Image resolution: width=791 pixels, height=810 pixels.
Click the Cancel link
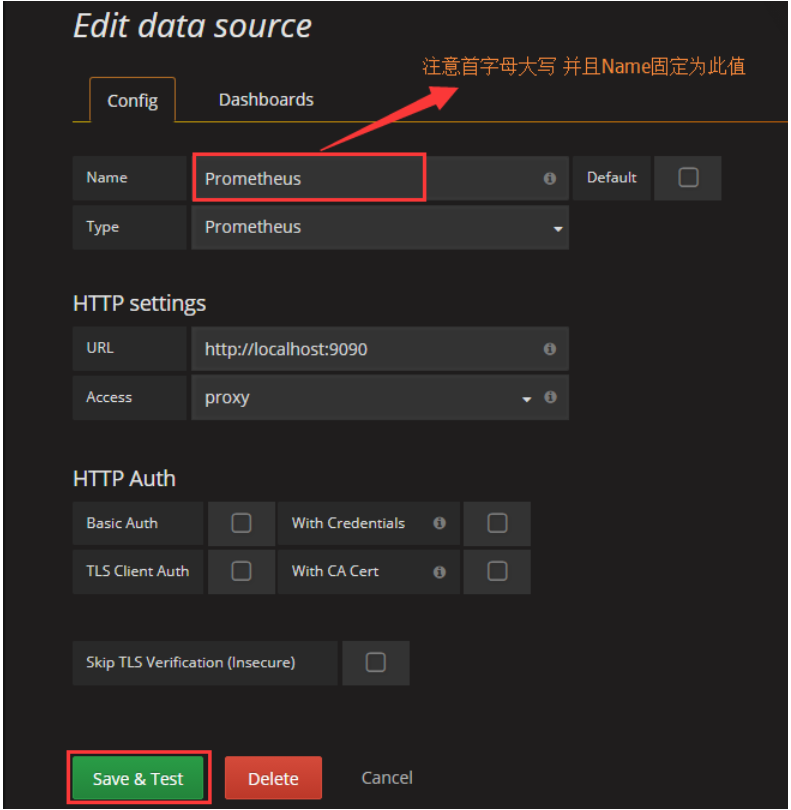(x=387, y=777)
